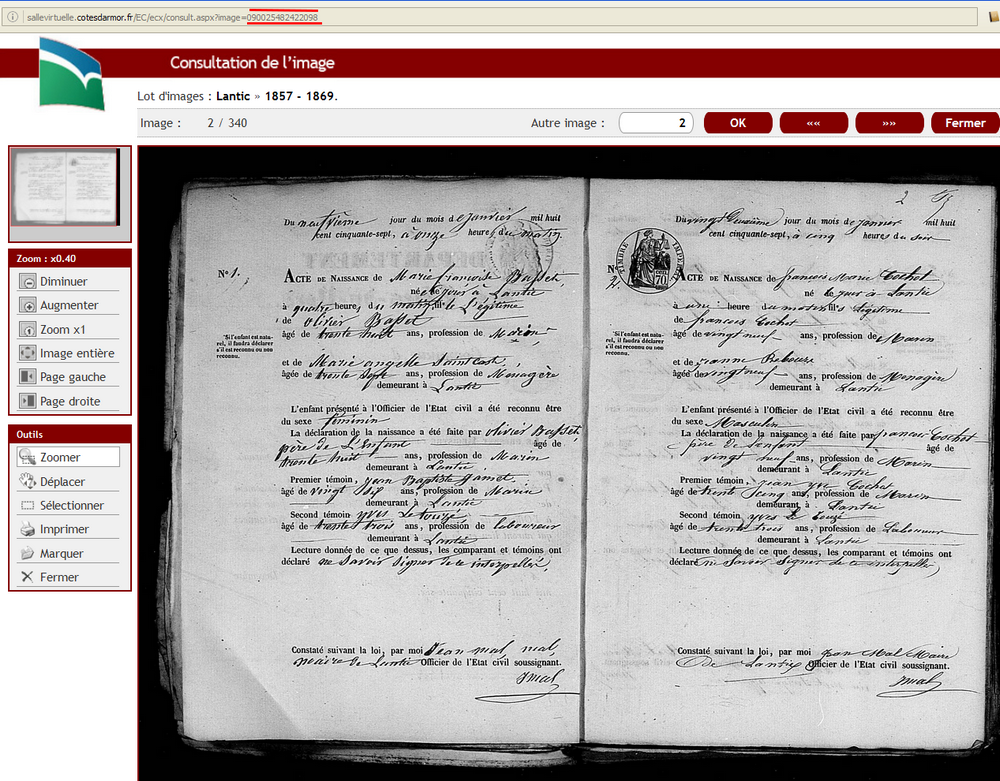Click the Augmenter zoom-in icon

coord(29,306)
